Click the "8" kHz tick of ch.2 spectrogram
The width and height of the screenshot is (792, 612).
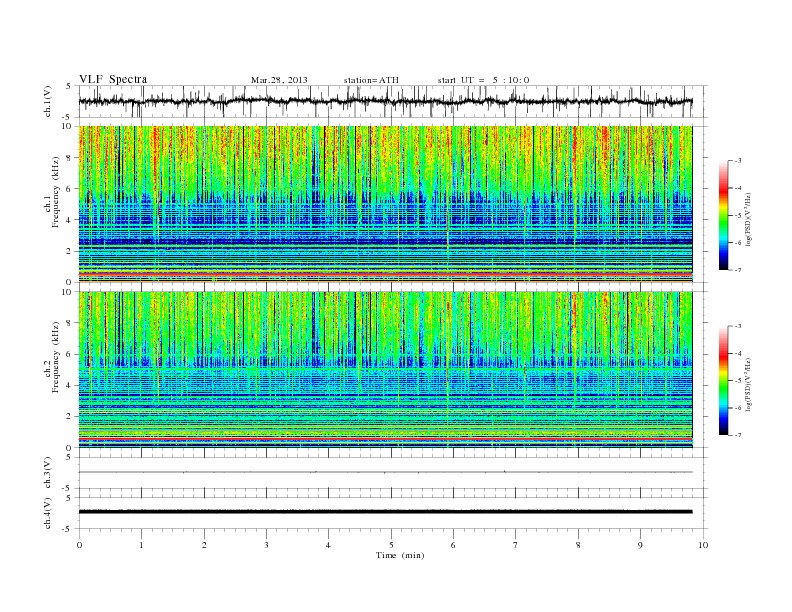(69, 323)
